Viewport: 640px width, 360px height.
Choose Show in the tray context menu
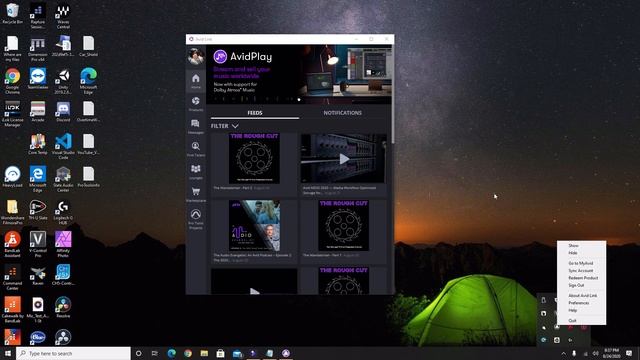[573, 246]
